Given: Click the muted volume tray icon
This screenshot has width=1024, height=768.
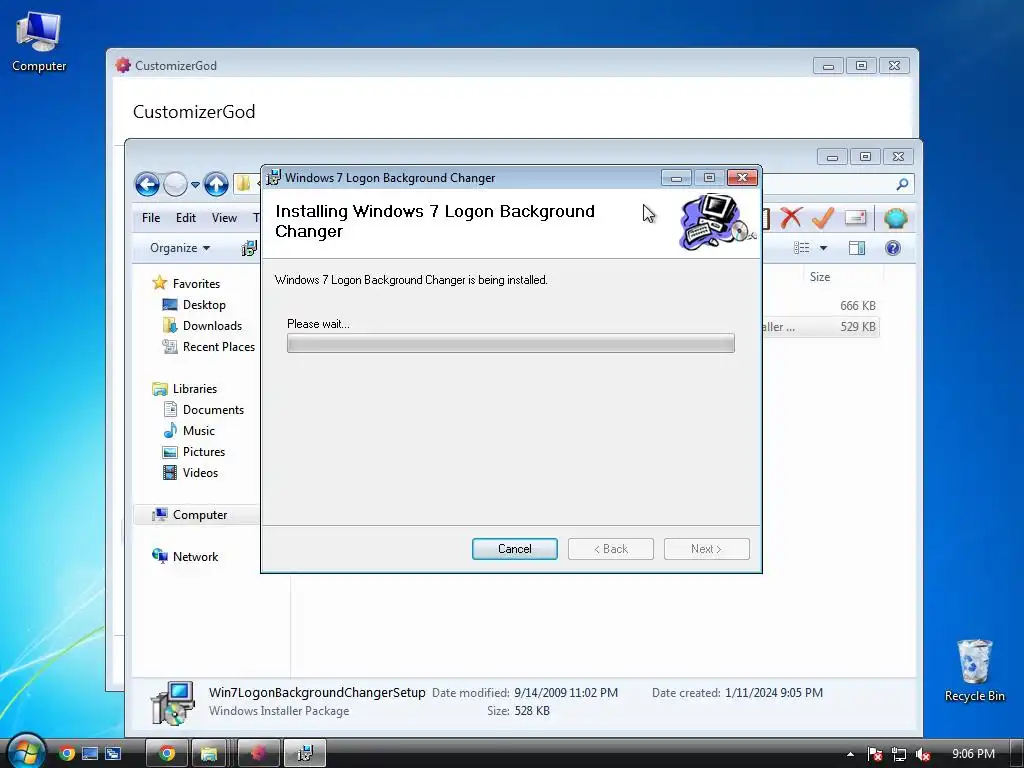Looking at the screenshot, I should (x=922, y=754).
